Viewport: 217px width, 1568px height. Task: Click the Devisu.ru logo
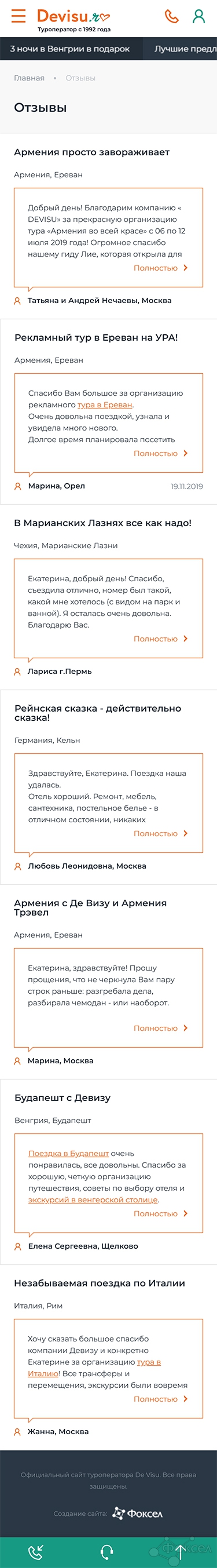click(73, 20)
